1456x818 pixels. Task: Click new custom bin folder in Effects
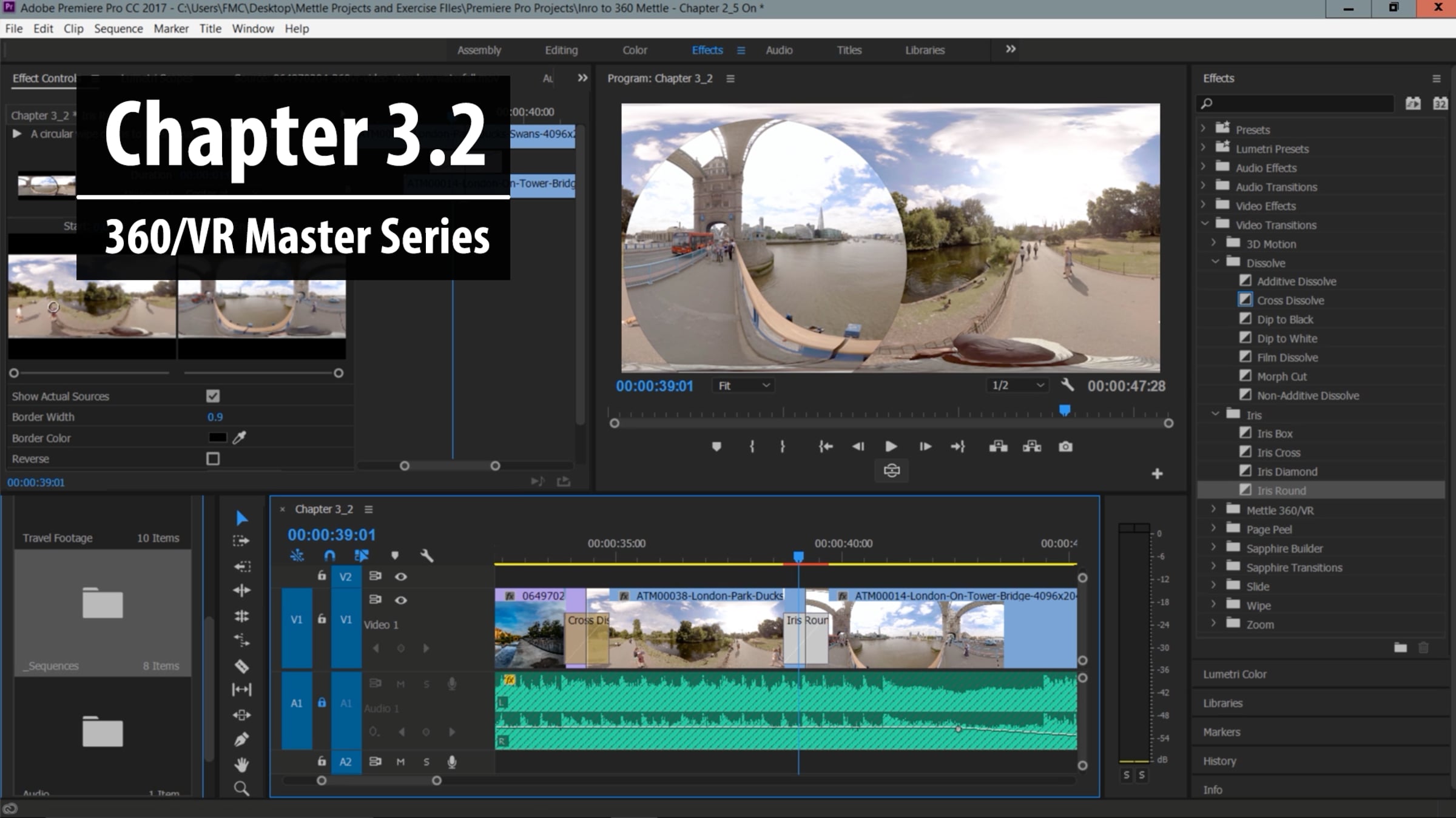pos(1401,648)
